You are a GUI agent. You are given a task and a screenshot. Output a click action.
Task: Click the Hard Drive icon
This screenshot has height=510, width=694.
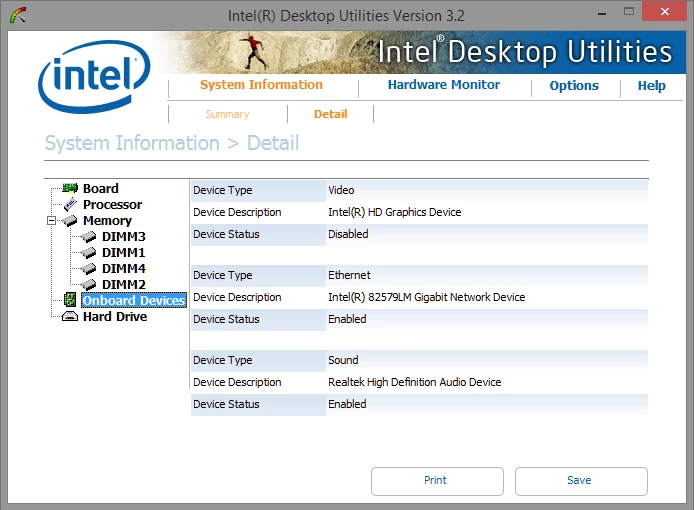click(70, 317)
